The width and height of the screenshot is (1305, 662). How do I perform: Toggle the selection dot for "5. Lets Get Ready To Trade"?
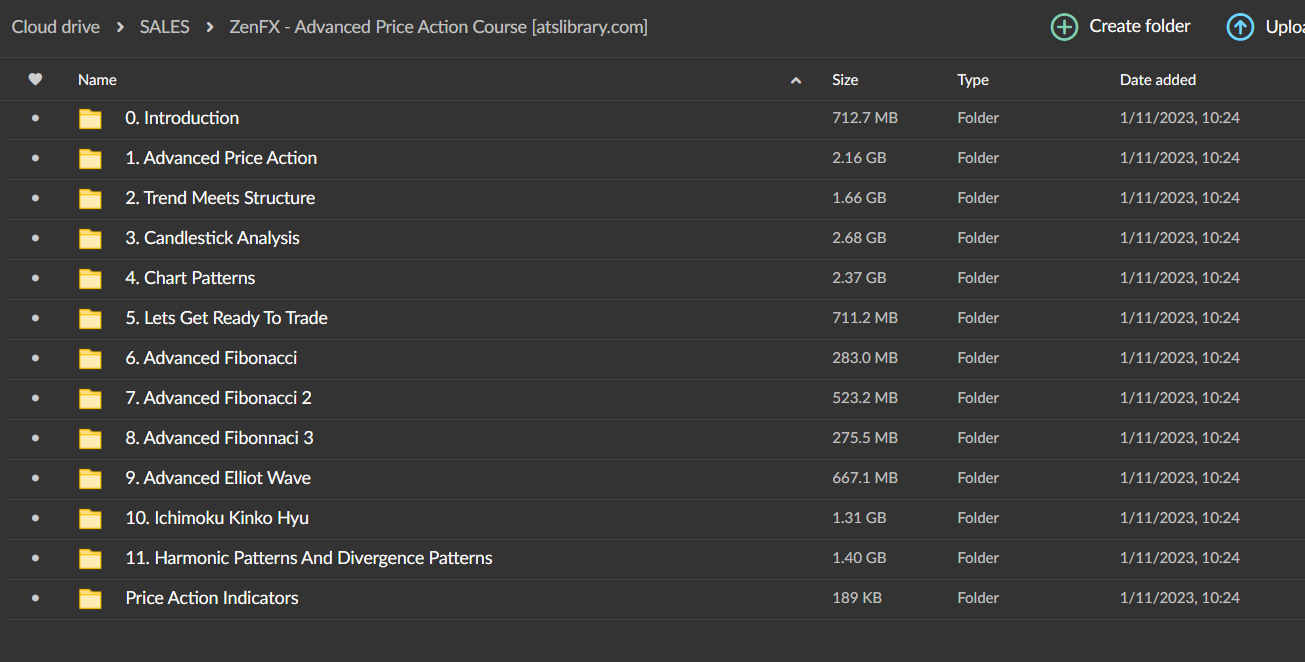(x=35, y=318)
